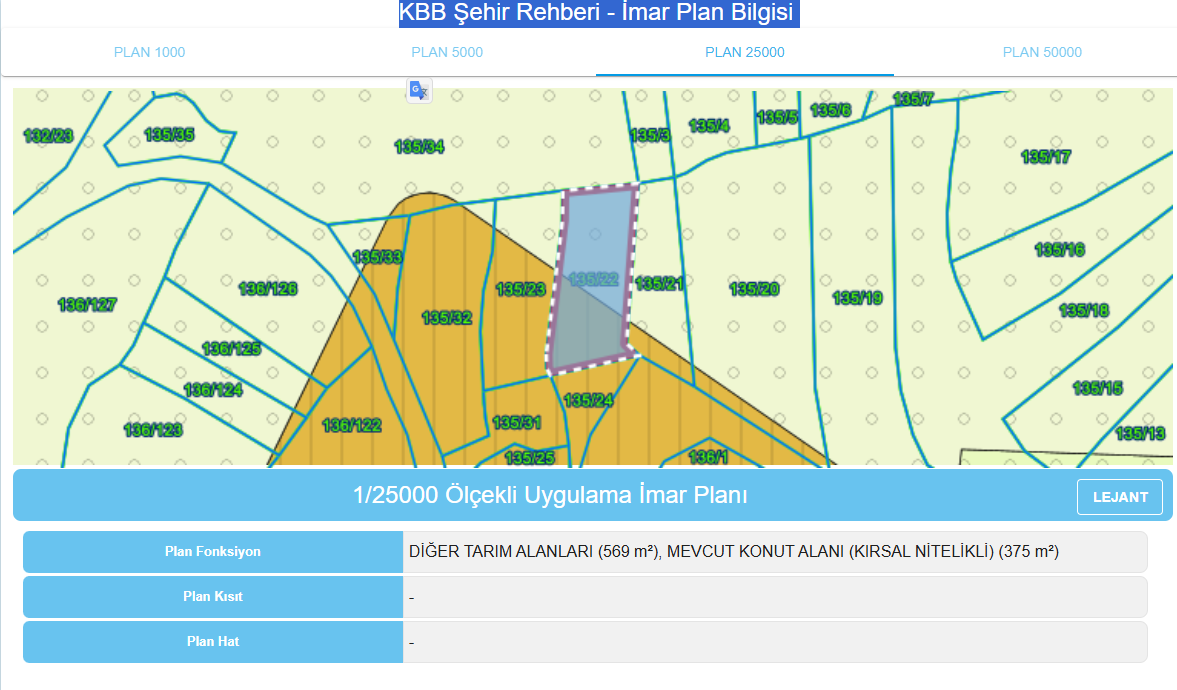This screenshot has height=690, width=1177.
Task: Select parcel 135/21 on the map
Action: [x=660, y=284]
